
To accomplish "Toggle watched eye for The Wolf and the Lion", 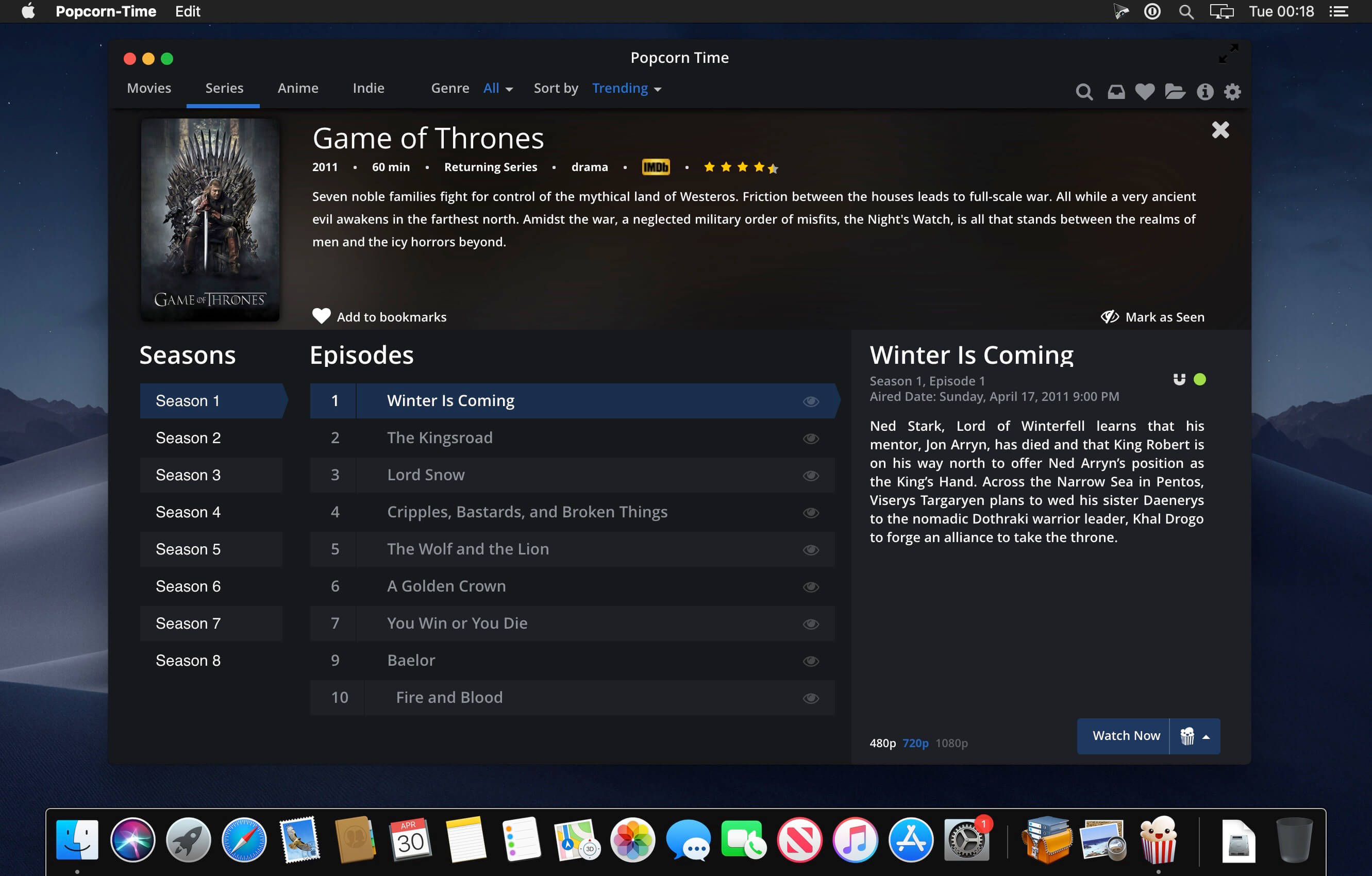I will tap(810, 550).
